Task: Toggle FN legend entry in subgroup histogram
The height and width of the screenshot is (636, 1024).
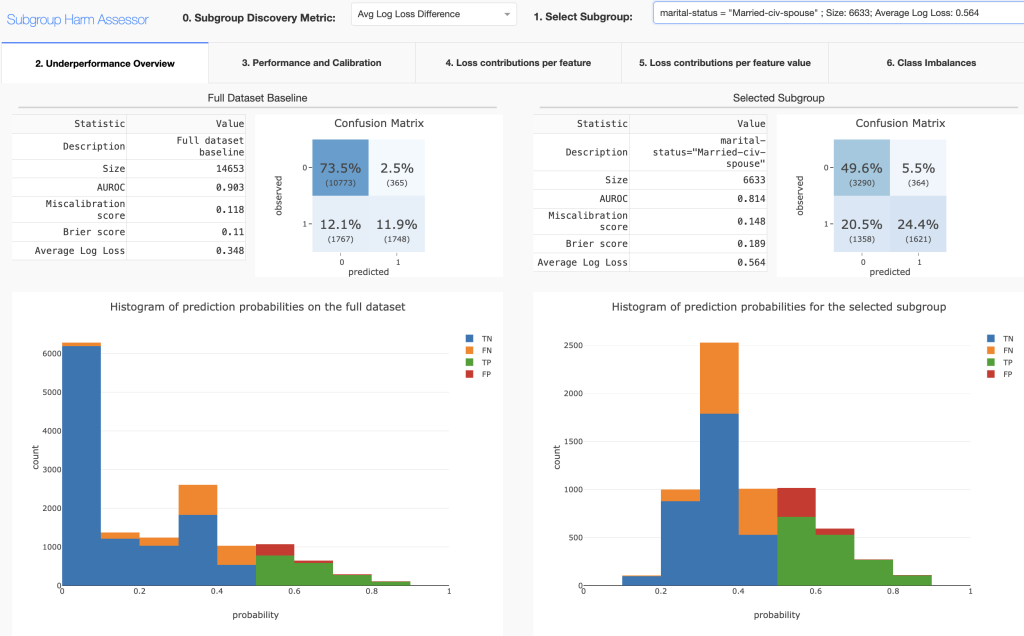Action: (x=1000, y=350)
